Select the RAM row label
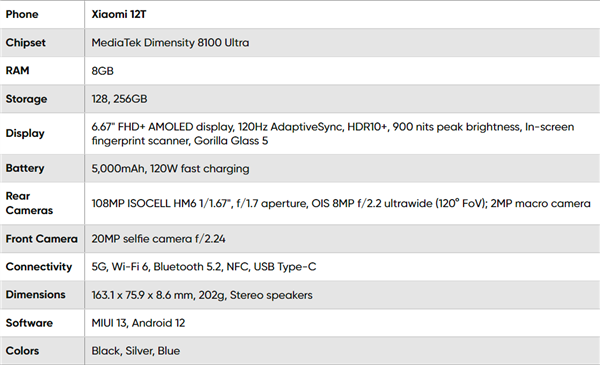The height and width of the screenshot is (365, 600). pyautogui.click(x=17, y=71)
